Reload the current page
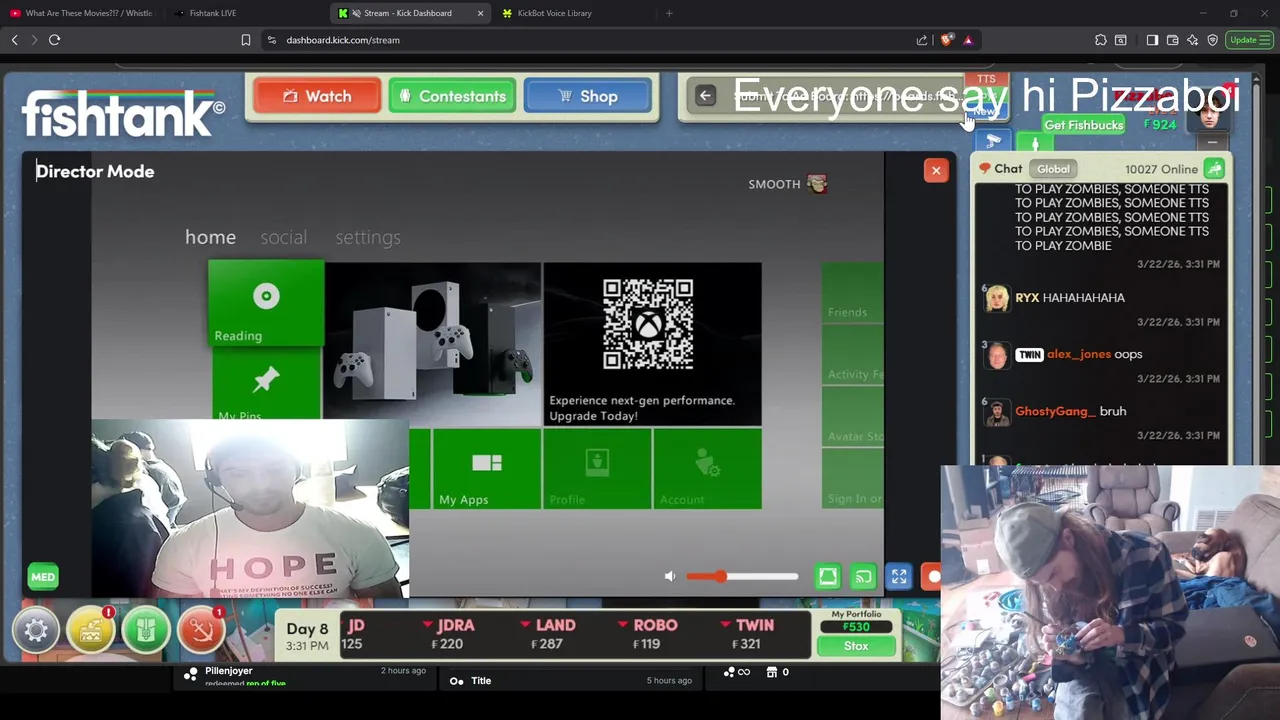This screenshot has height=720, width=1280. pos(55,40)
